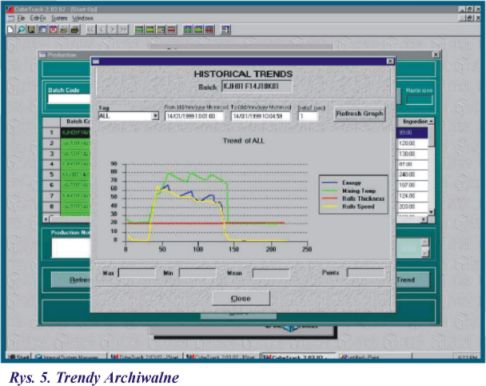This screenshot has height=386, width=486.
Task: Click the Refresh Graph button
Action: [x=359, y=114]
